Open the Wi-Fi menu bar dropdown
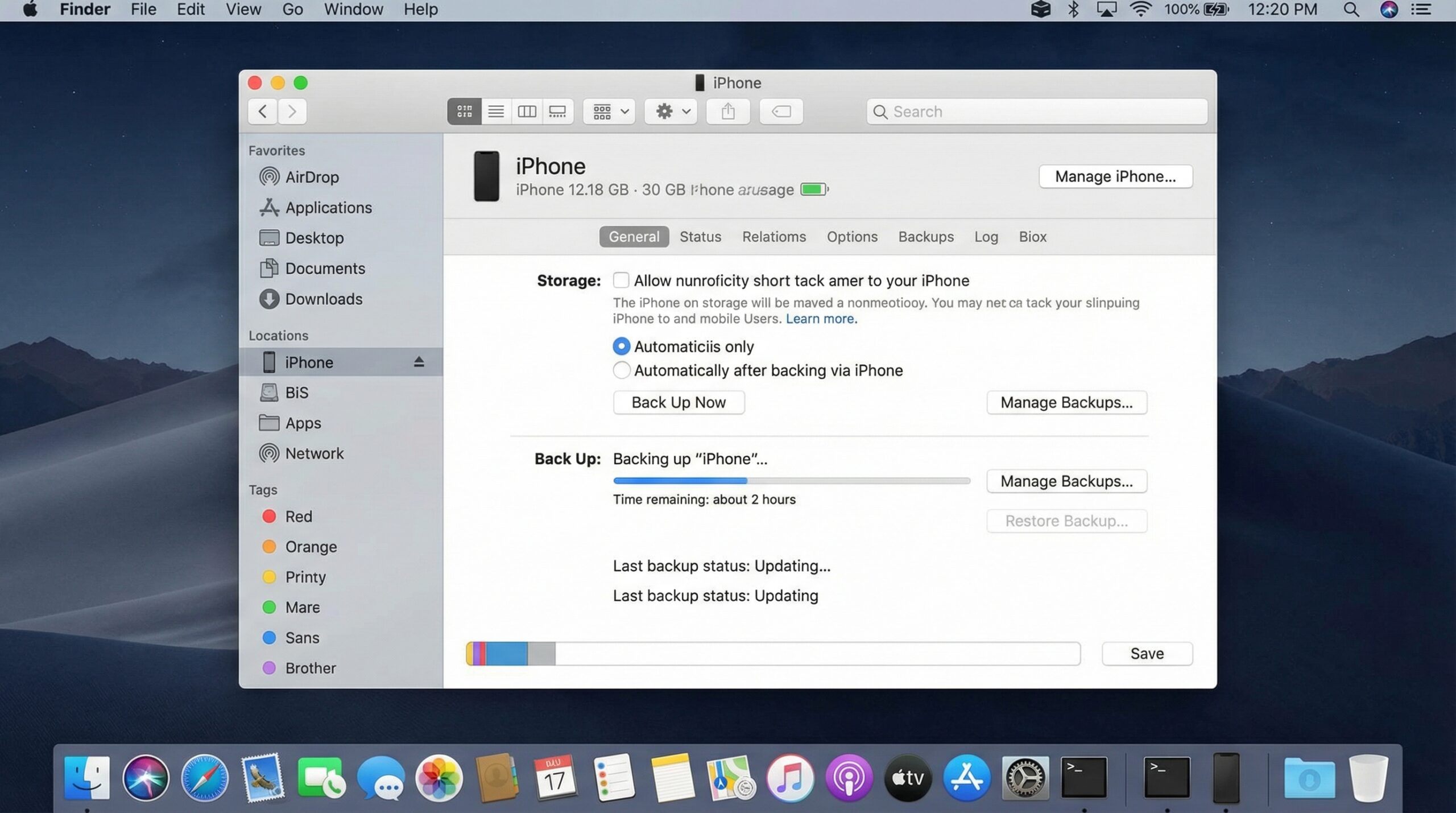This screenshot has width=1456, height=813. [1140, 10]
